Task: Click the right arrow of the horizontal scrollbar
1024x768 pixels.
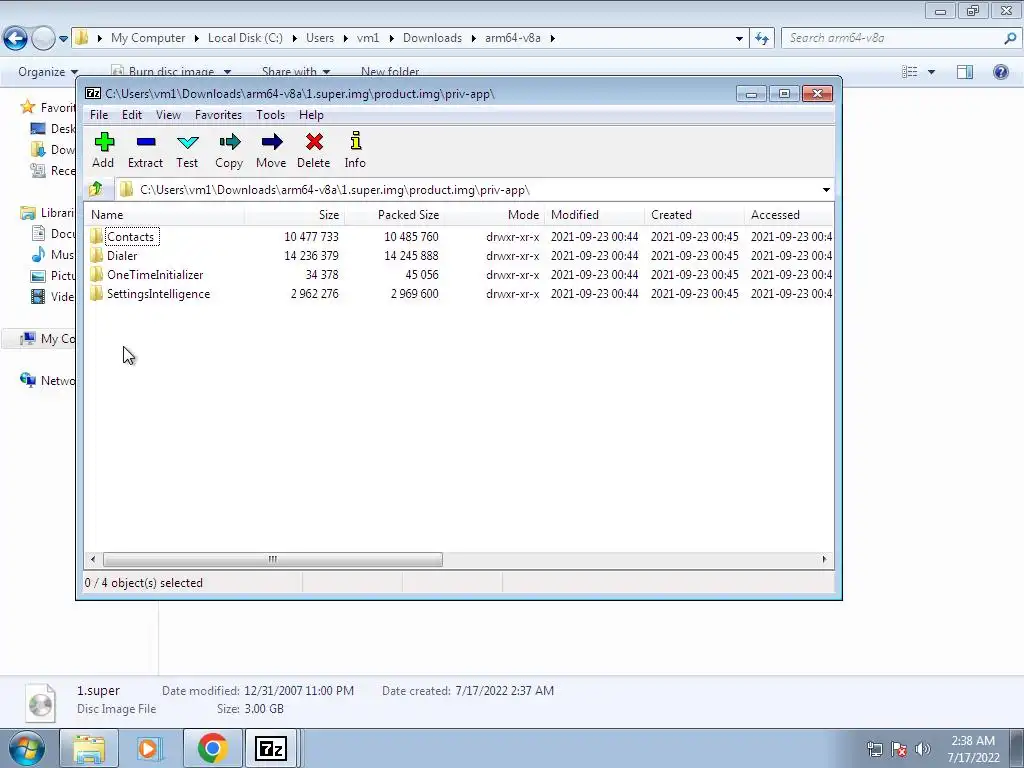Action: tap(824, 560)
